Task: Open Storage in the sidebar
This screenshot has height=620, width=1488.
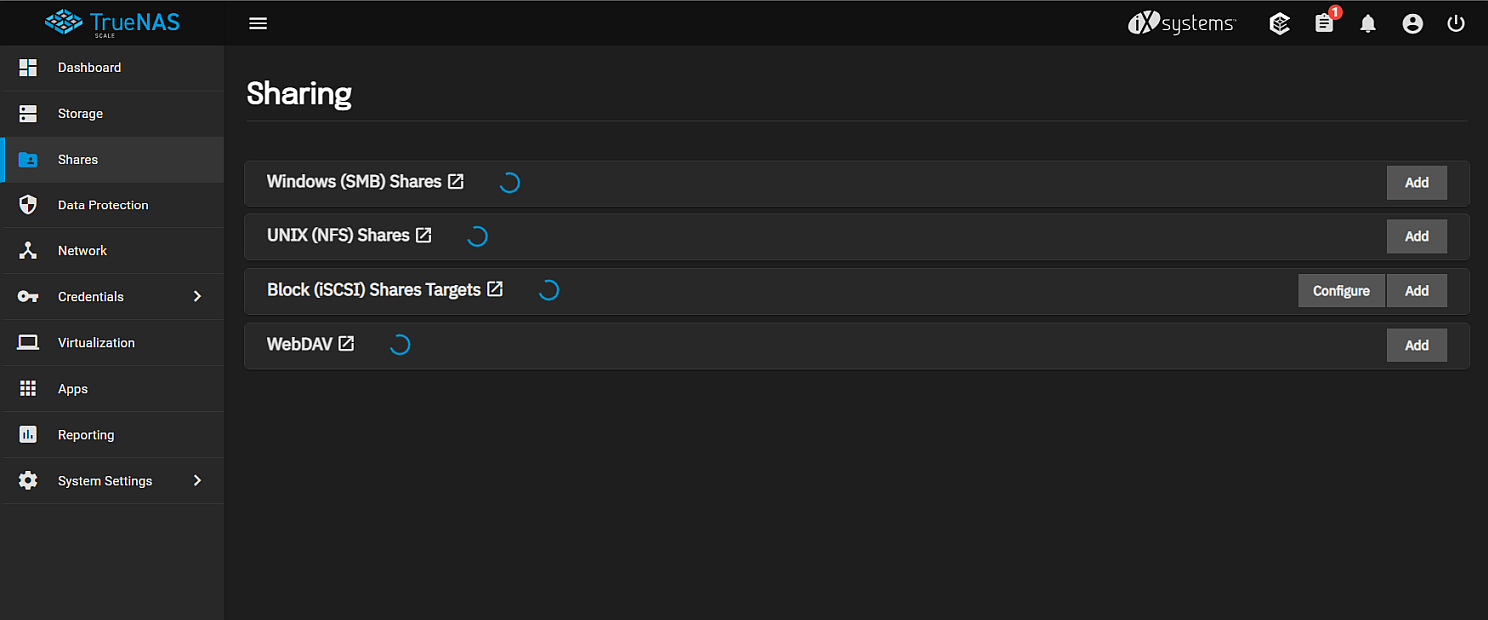Action: tap(80, 114)
